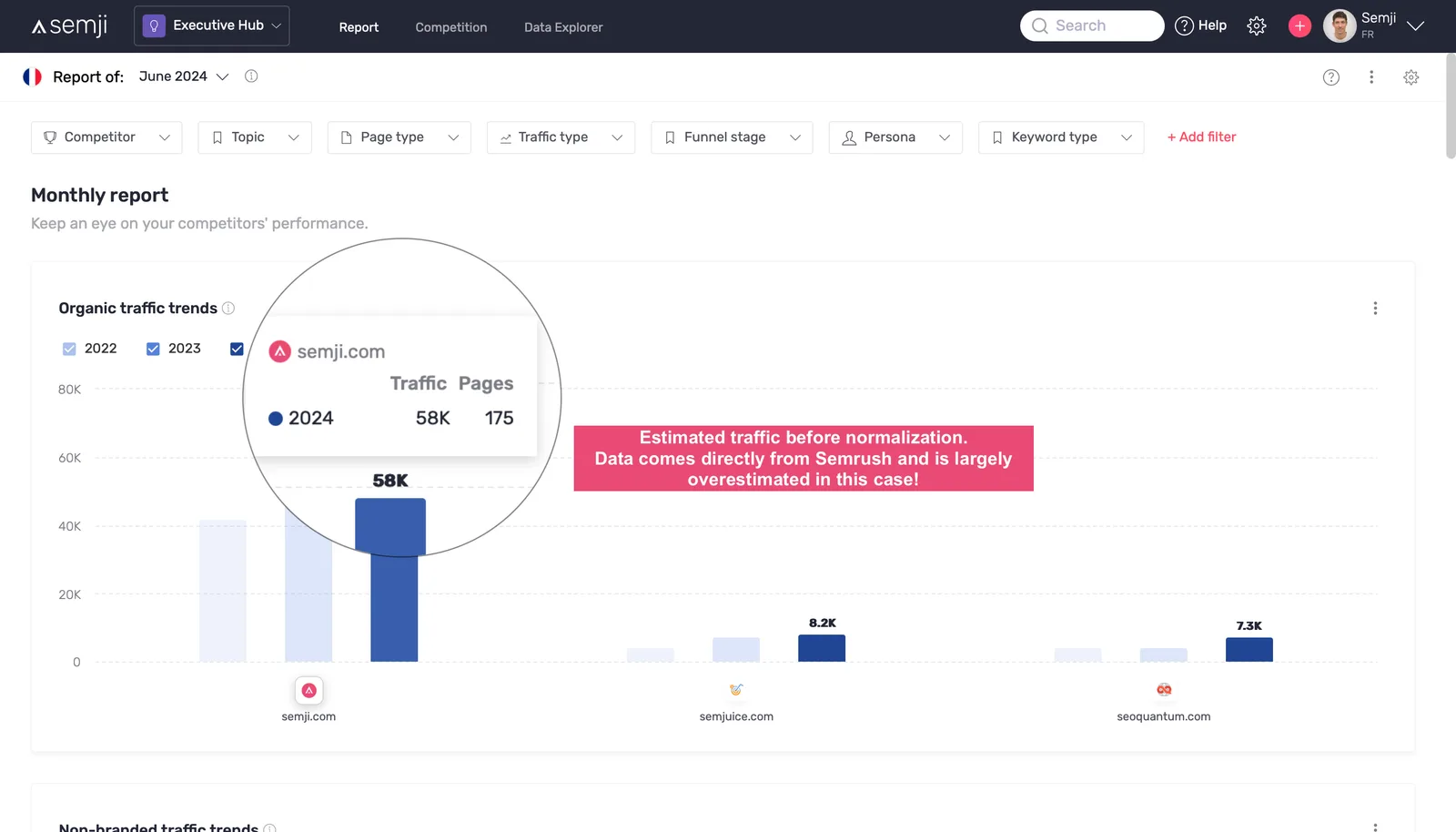Image resolution: width=1456 pixels, height=832 pixels.
Task: Open Non-branded traffic trends options menu
Action: point(1375,827)
